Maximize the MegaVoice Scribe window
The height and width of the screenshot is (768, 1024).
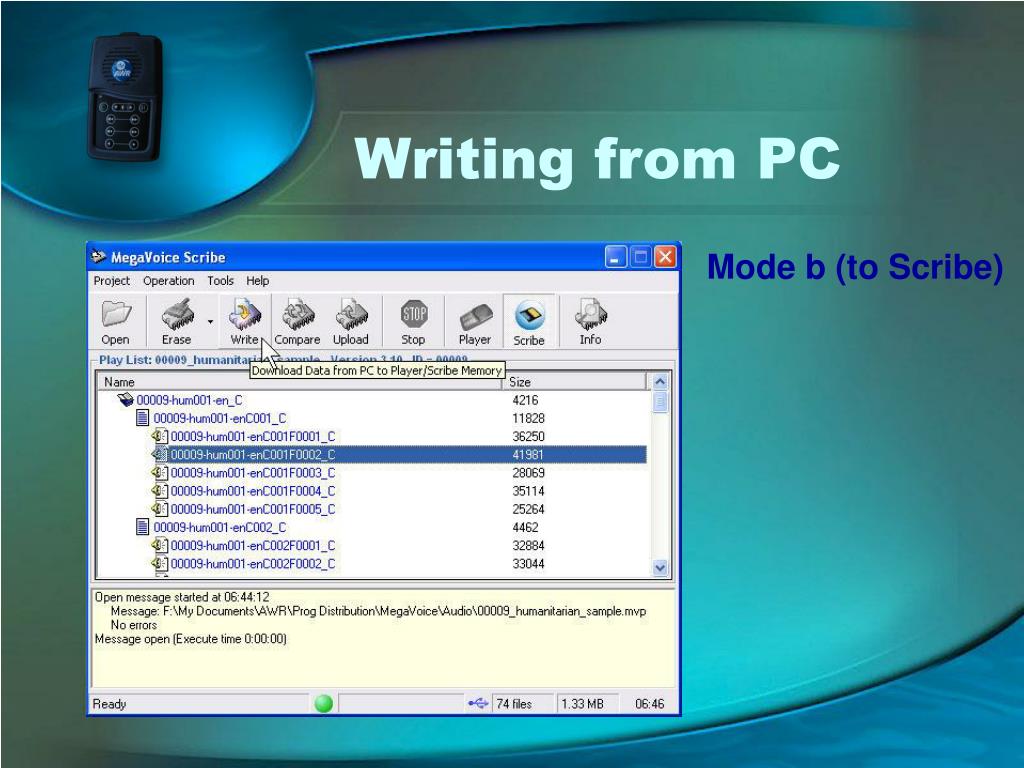point(640,257)
